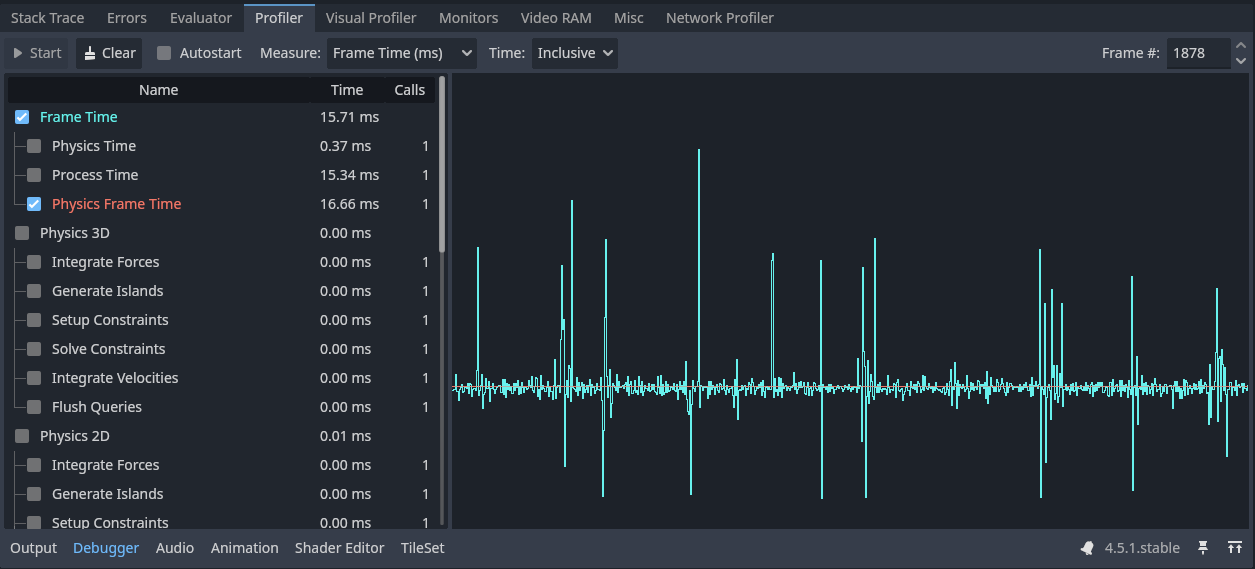This screenshot has width=1255, height=569.
Task: Open the Shader Editor bottom panel
Action: [x=339, y=548]
